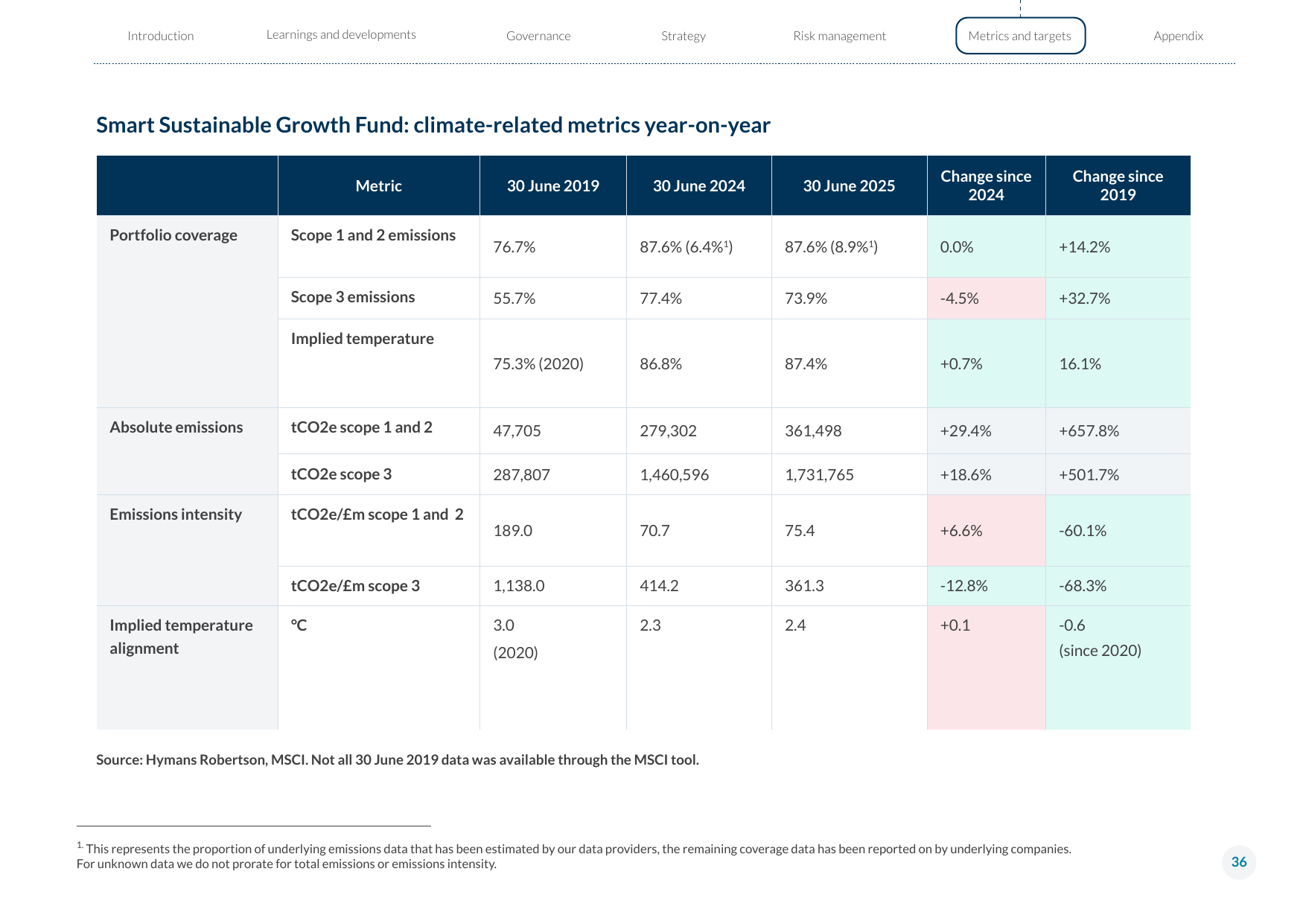Screen dimensions: 1306x924
Task: Select the value '361,498'
Action: click(x=813, y=431)
